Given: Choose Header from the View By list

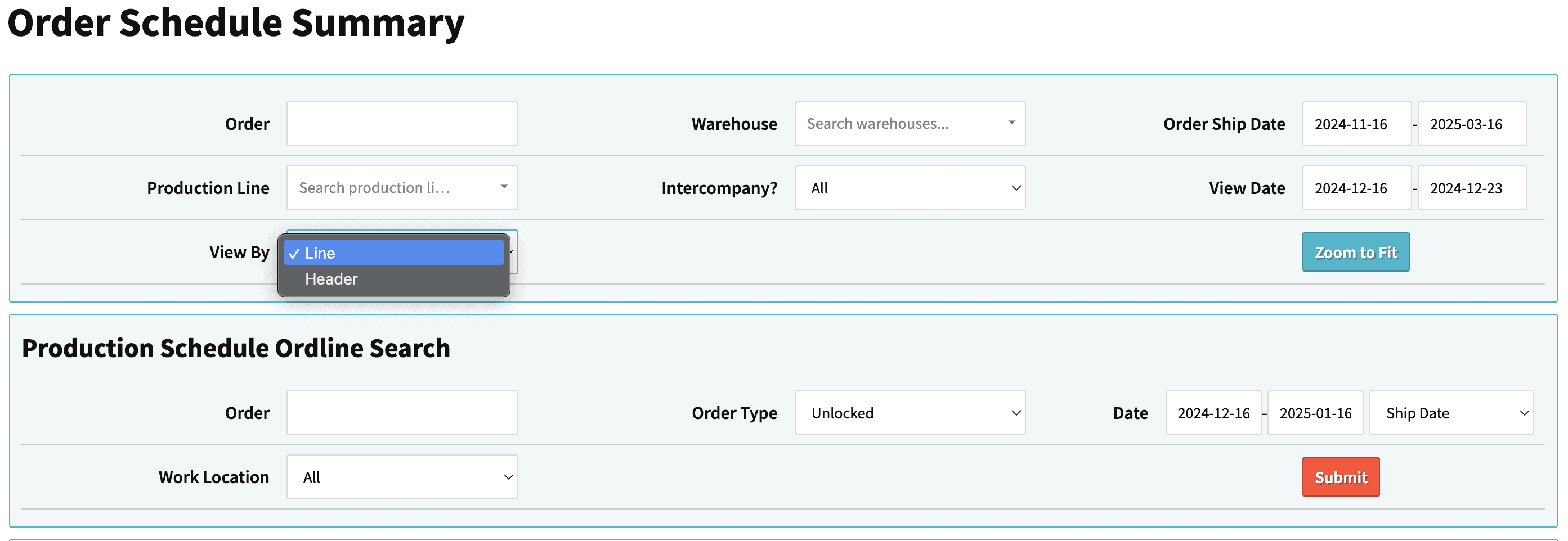Looking at the screenshot, I should coord(393,279).
